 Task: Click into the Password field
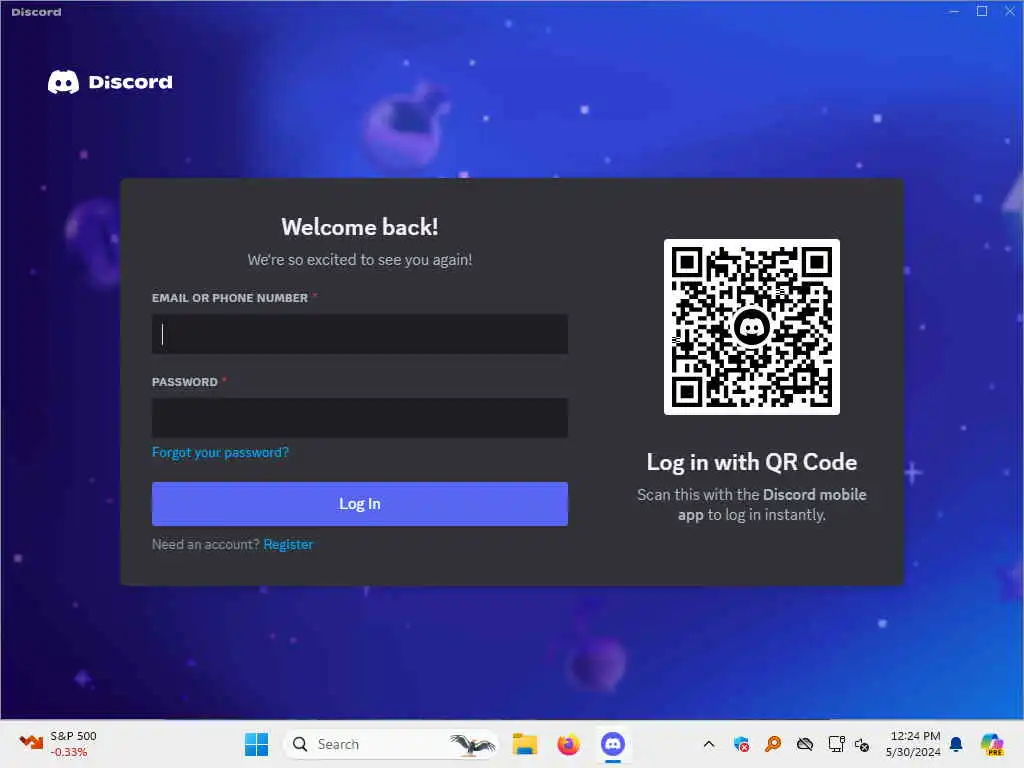point(360,418)
